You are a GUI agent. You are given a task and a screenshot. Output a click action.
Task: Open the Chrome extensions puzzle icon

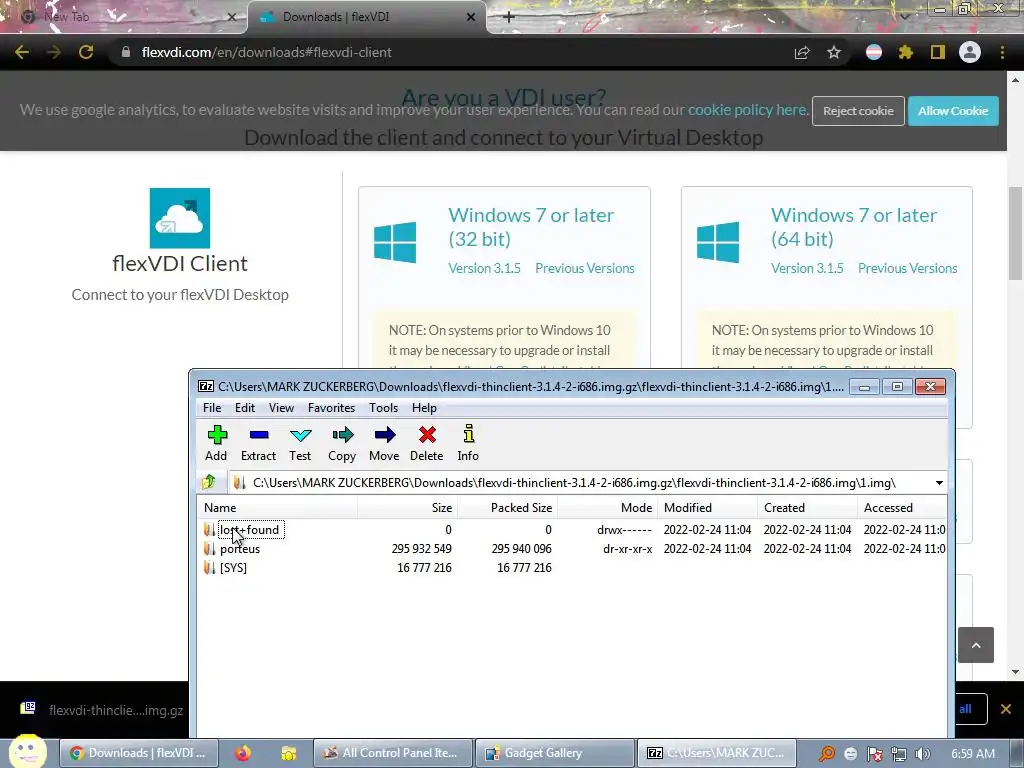coord(906,52)
